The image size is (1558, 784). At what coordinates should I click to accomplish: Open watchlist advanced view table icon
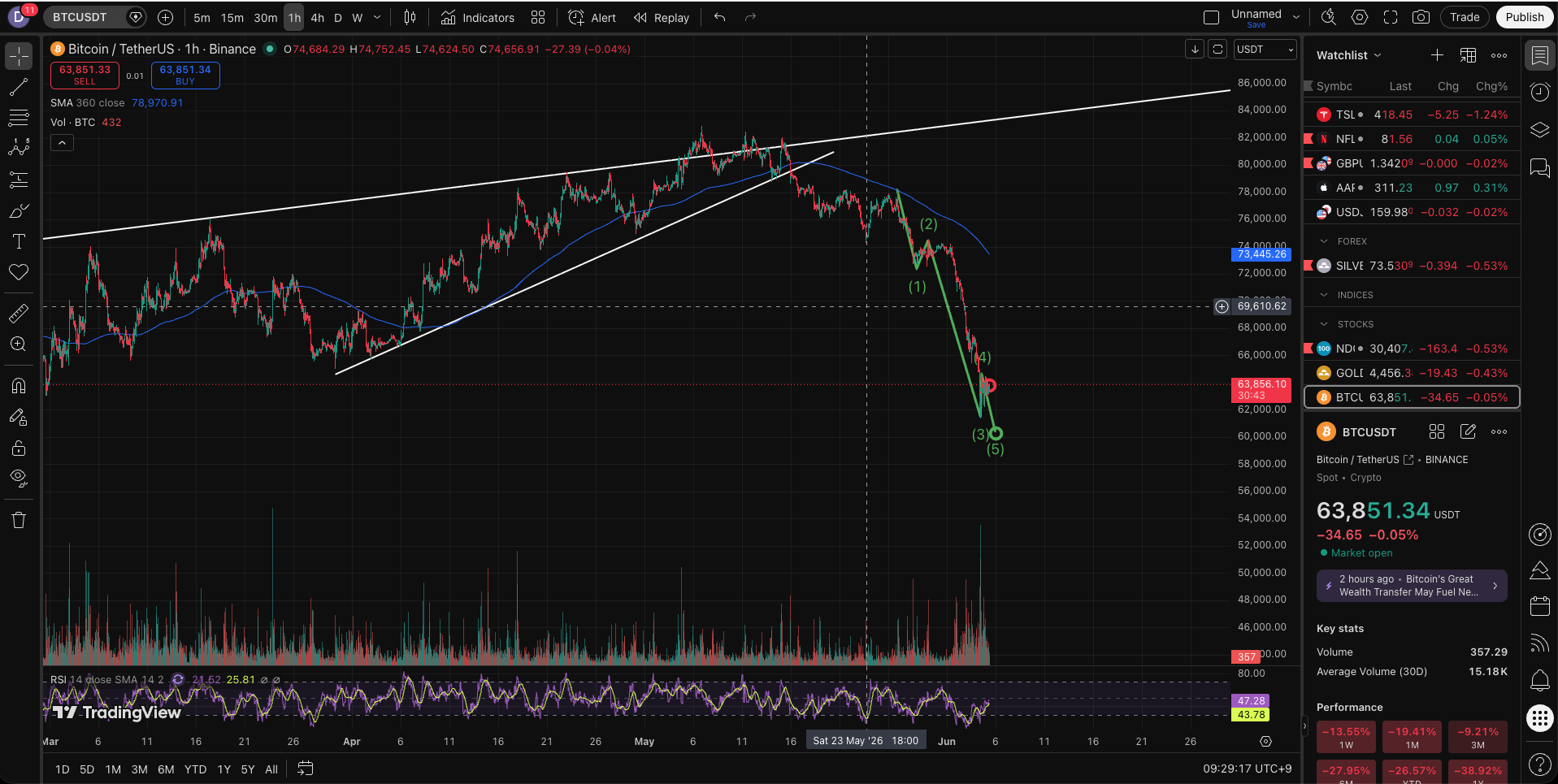point(1468,55)
